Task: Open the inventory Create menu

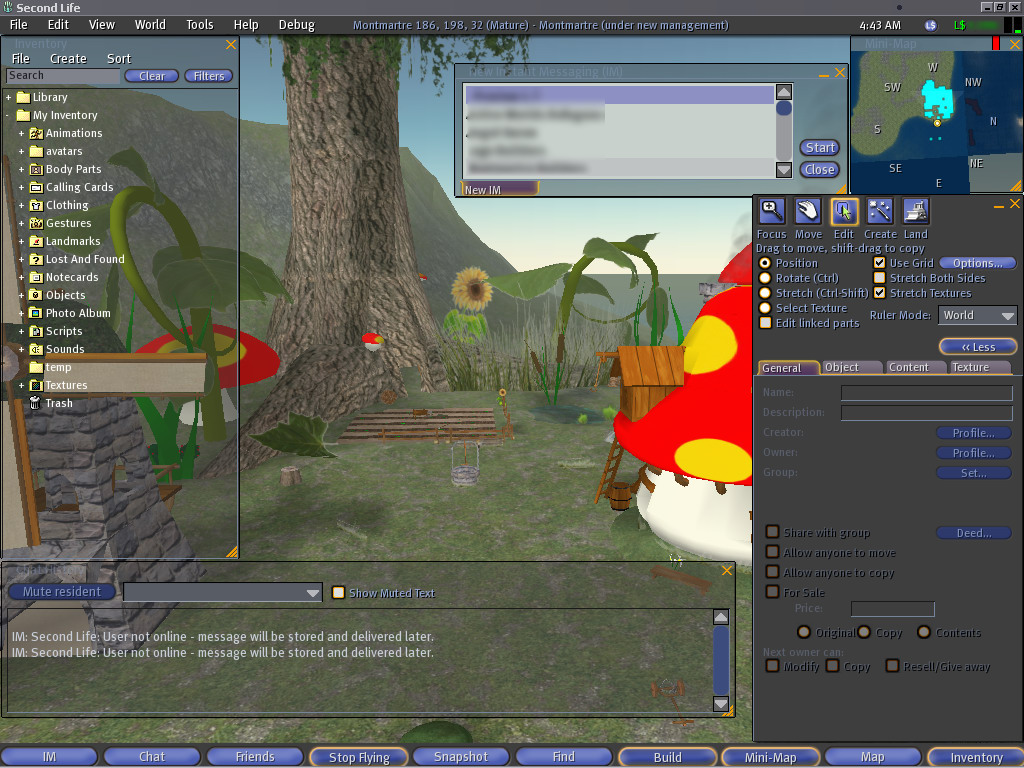Action: coord(68,59)
